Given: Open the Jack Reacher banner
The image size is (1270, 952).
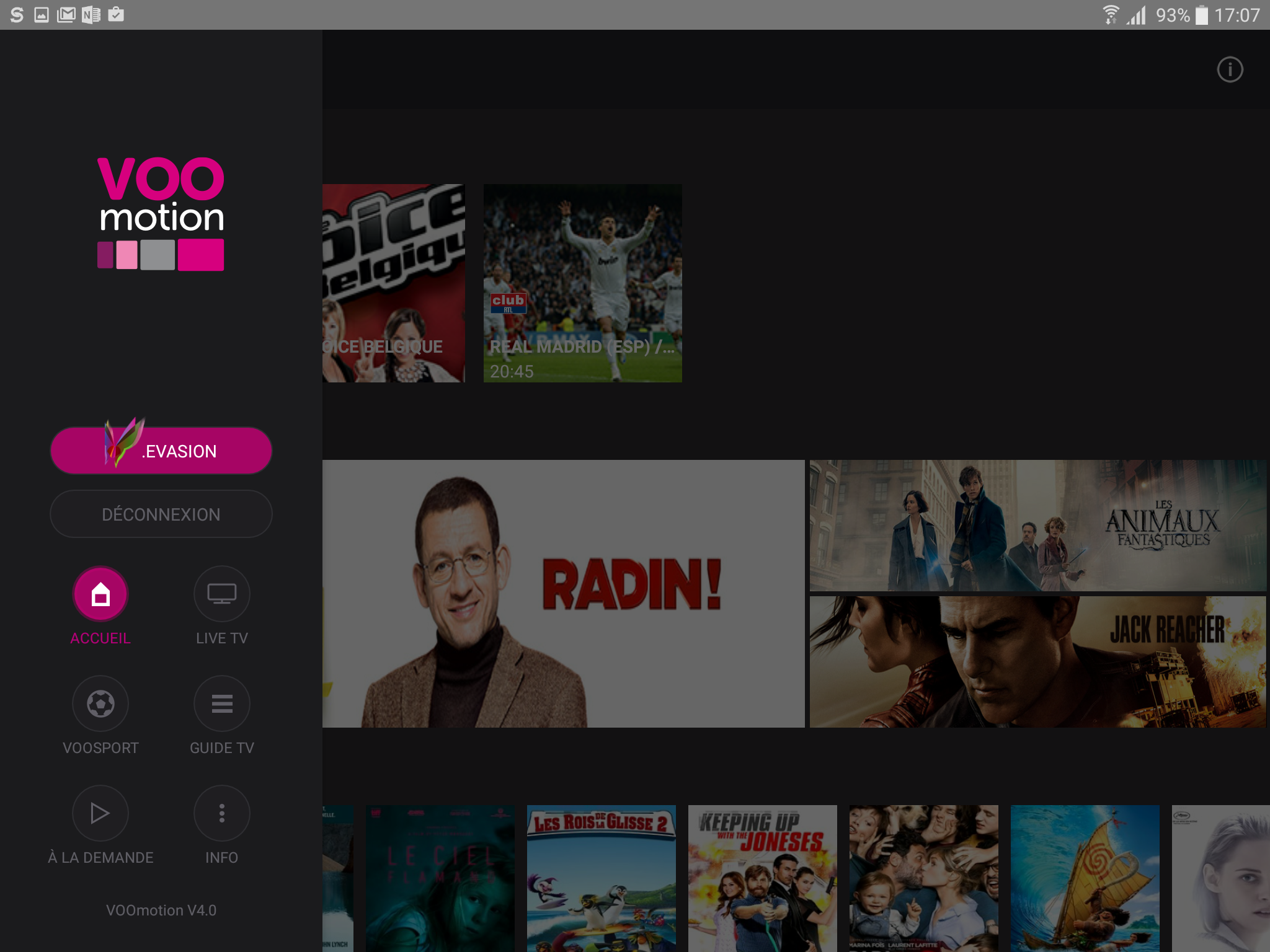Looking at the screenshot, I should pos(1037,661).
